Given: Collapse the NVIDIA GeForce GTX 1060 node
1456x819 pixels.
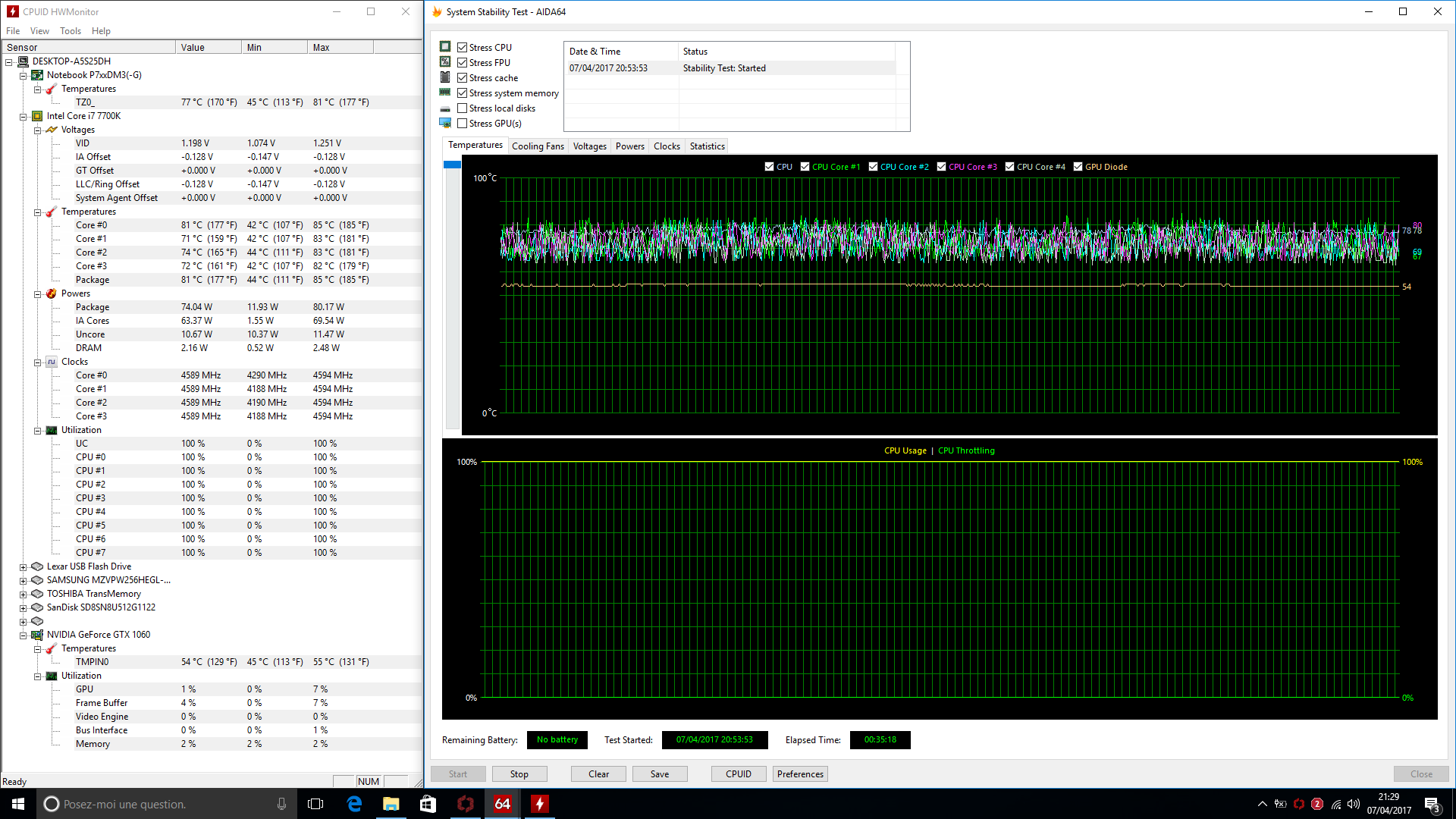Looking at the screenshot, I should (23, 635).
